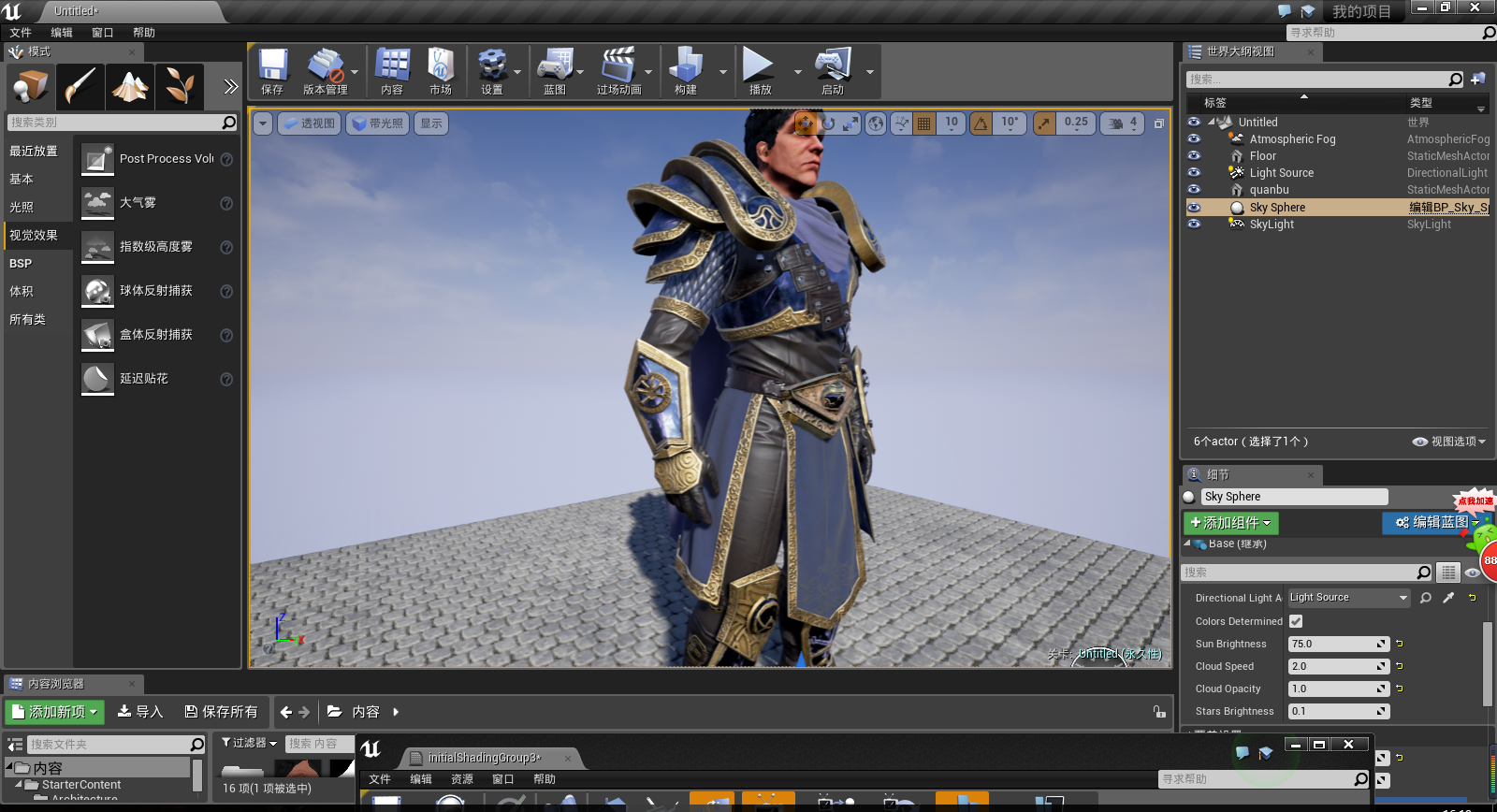1497x812 pixels.
Task: Open the Show (显示) viewport menu
Action: pos(431,123)
